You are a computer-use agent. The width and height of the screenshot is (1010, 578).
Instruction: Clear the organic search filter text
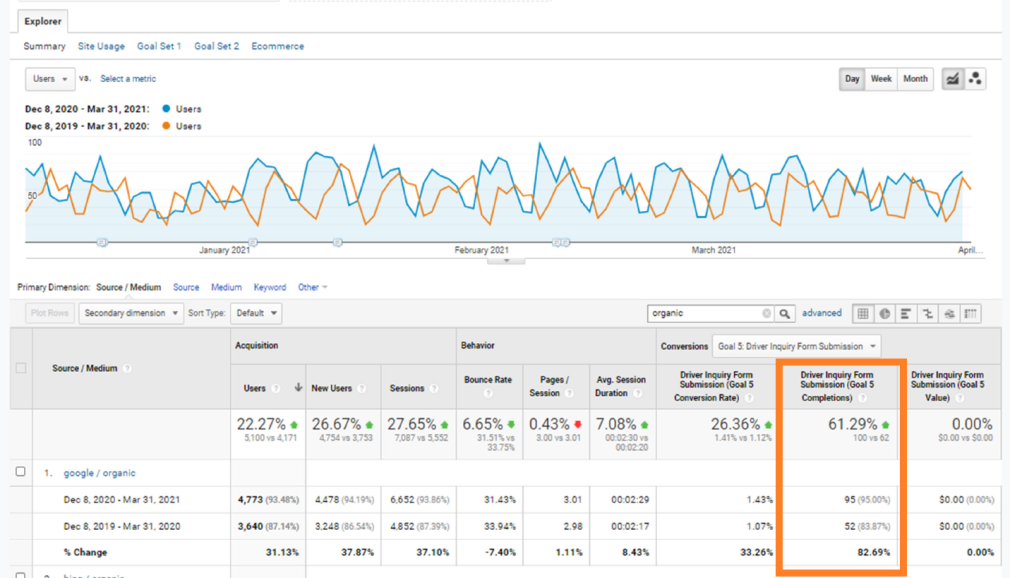coord(767,314)
